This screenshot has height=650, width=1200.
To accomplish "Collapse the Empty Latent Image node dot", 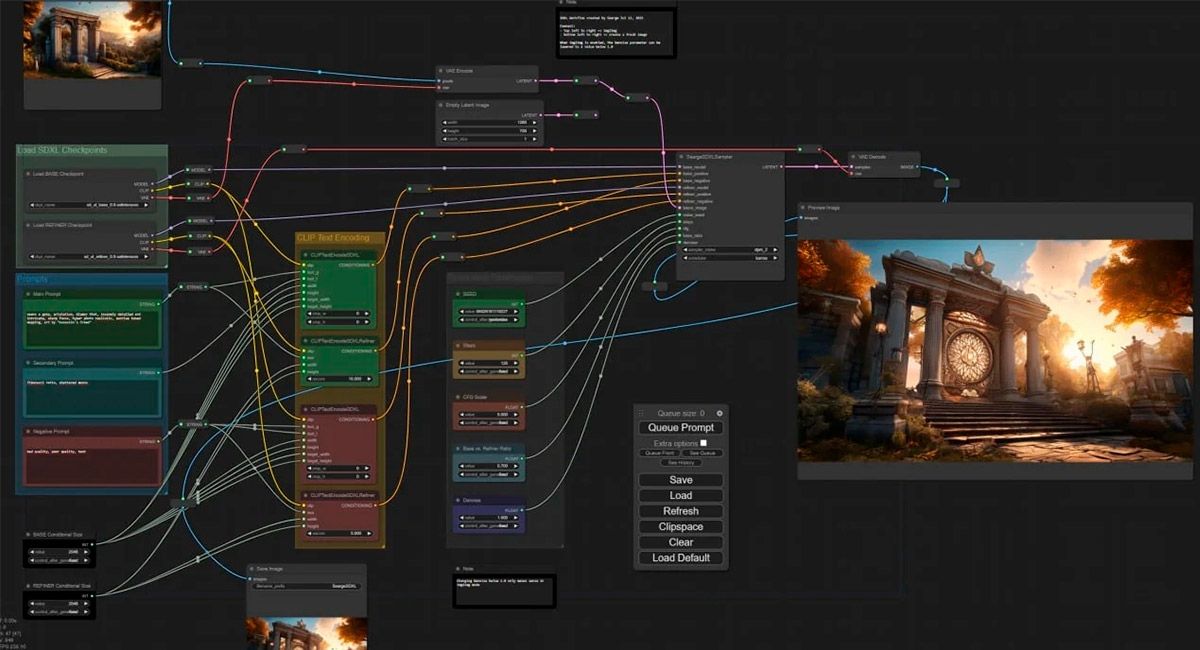I will pos(443,104).
